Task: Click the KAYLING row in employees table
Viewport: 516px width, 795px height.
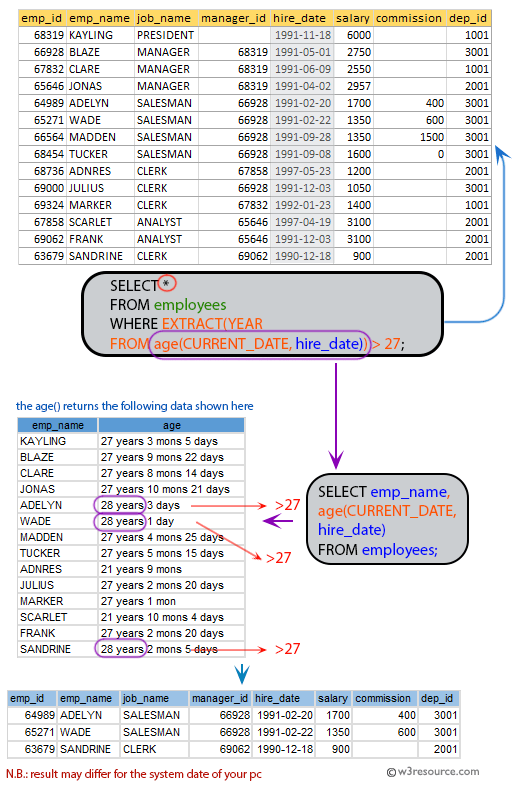Action: coord(255,35)
